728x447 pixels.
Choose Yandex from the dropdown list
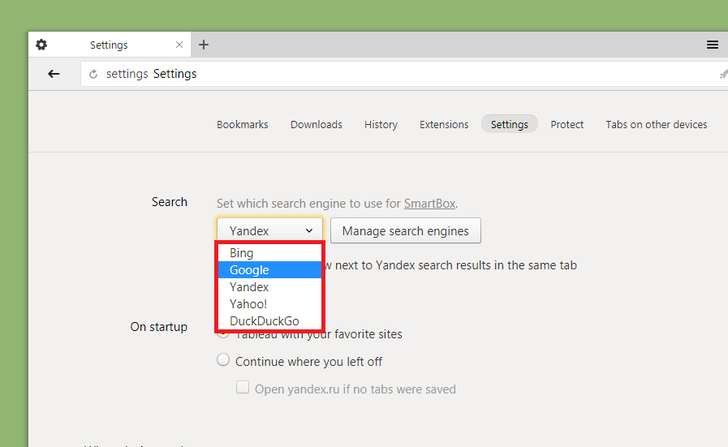pos(270,287)
